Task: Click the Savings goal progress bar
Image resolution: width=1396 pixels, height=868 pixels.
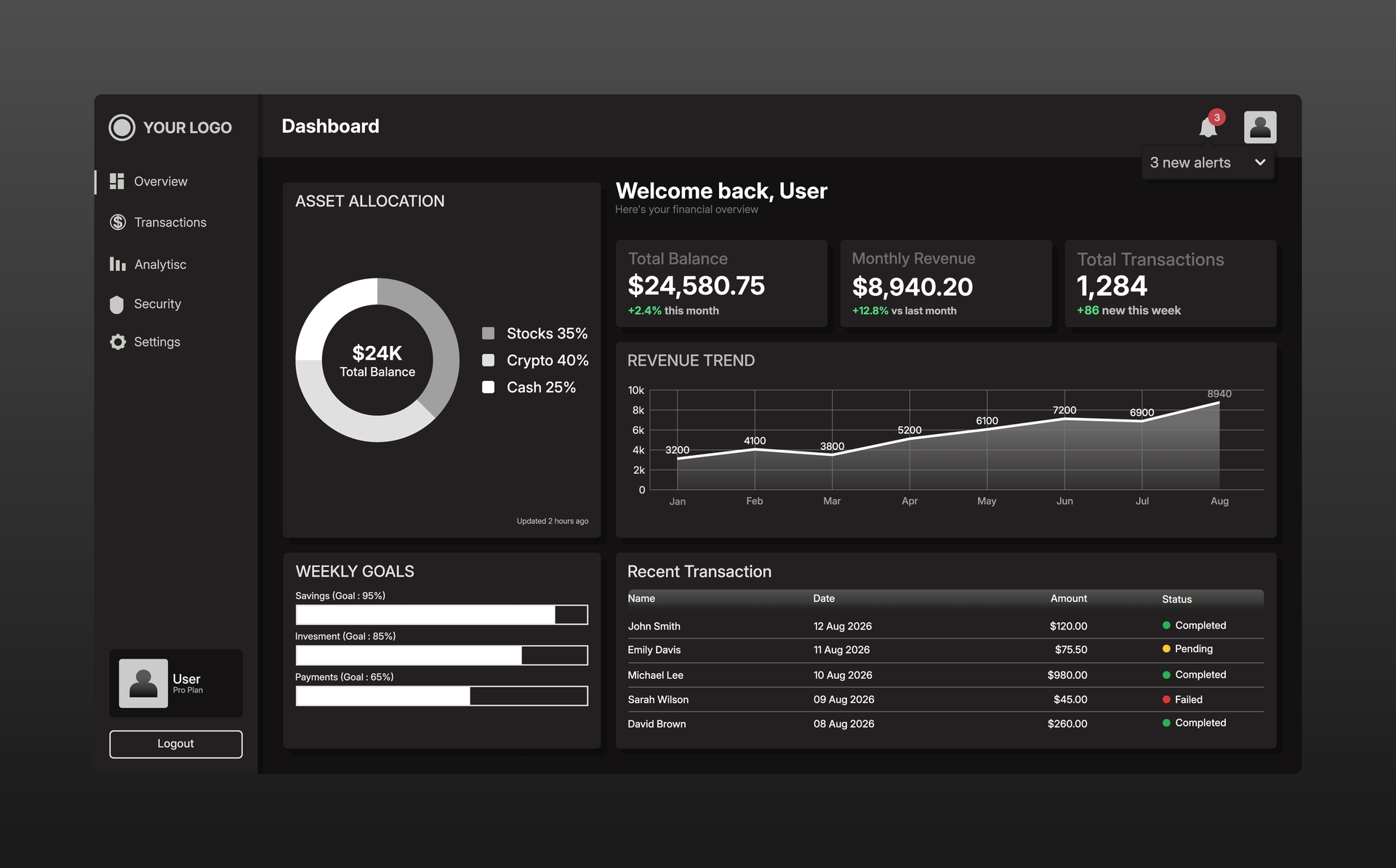Action: point(441,614)
